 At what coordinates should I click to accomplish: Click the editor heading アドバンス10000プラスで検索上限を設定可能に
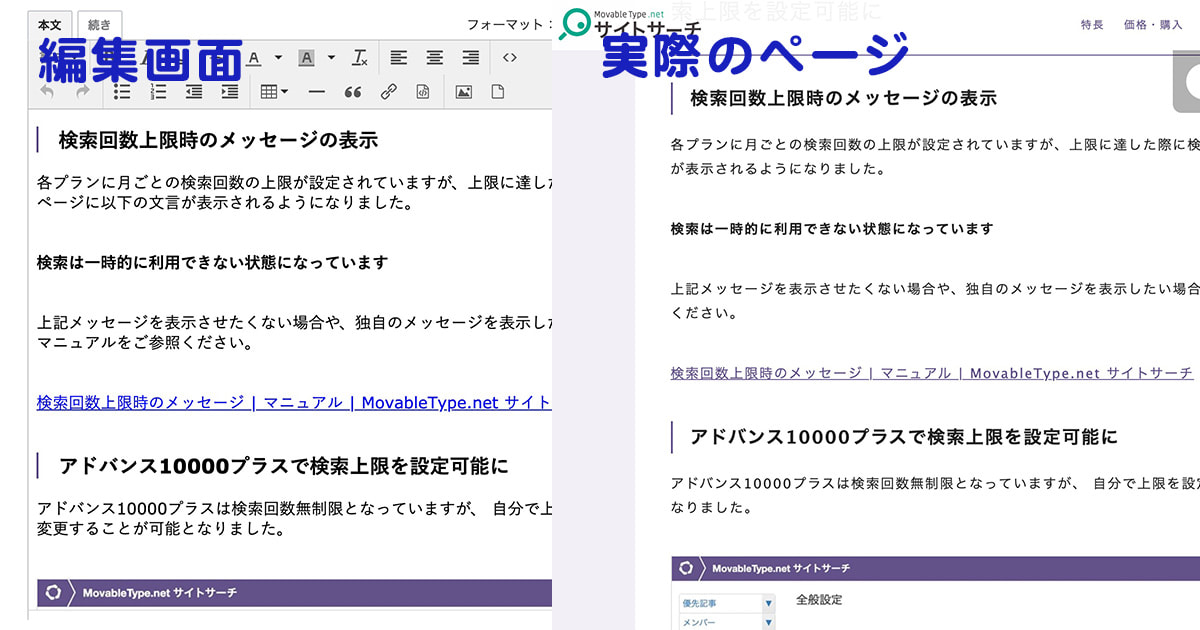point(283,465)
